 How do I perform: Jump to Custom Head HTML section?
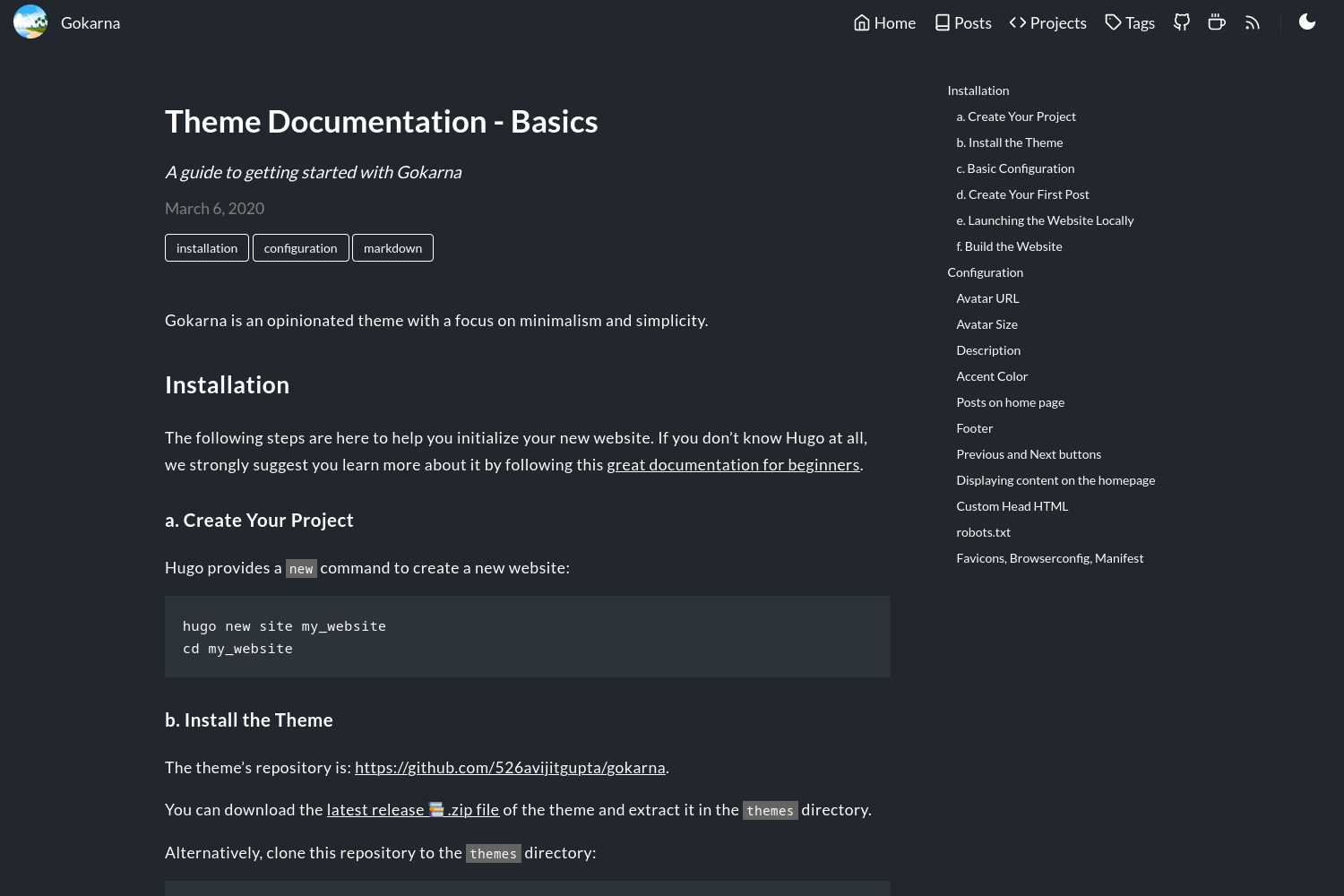(1012, 506)
